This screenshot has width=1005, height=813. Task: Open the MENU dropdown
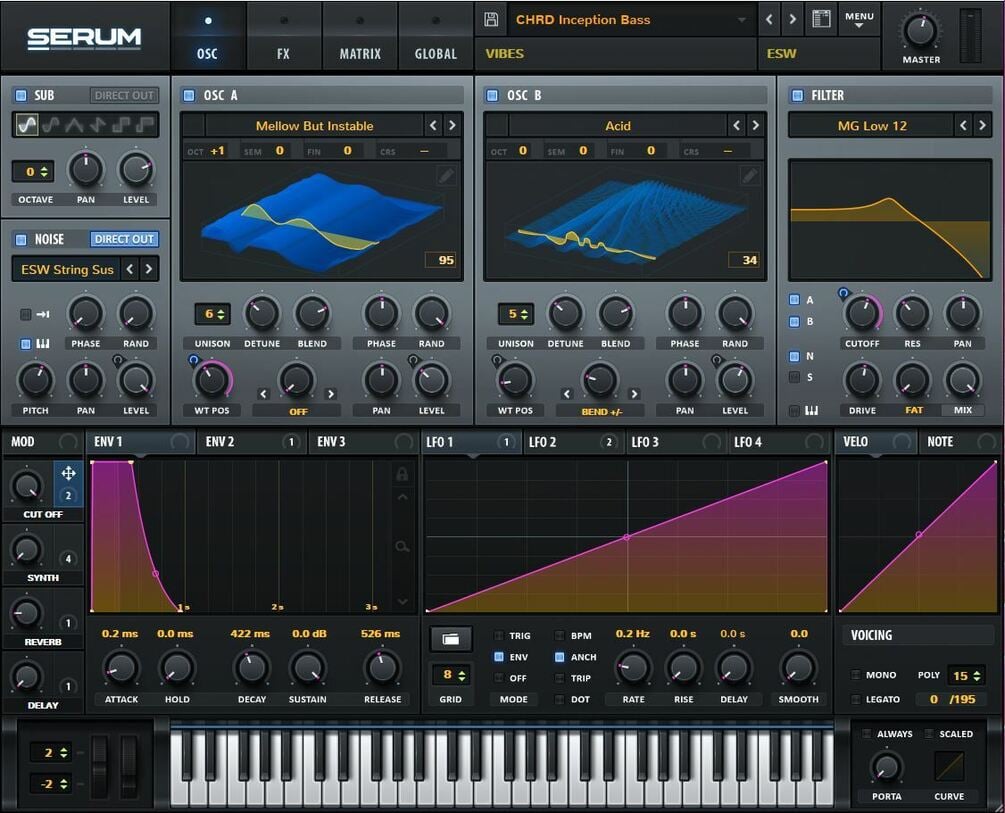point(859,19)
